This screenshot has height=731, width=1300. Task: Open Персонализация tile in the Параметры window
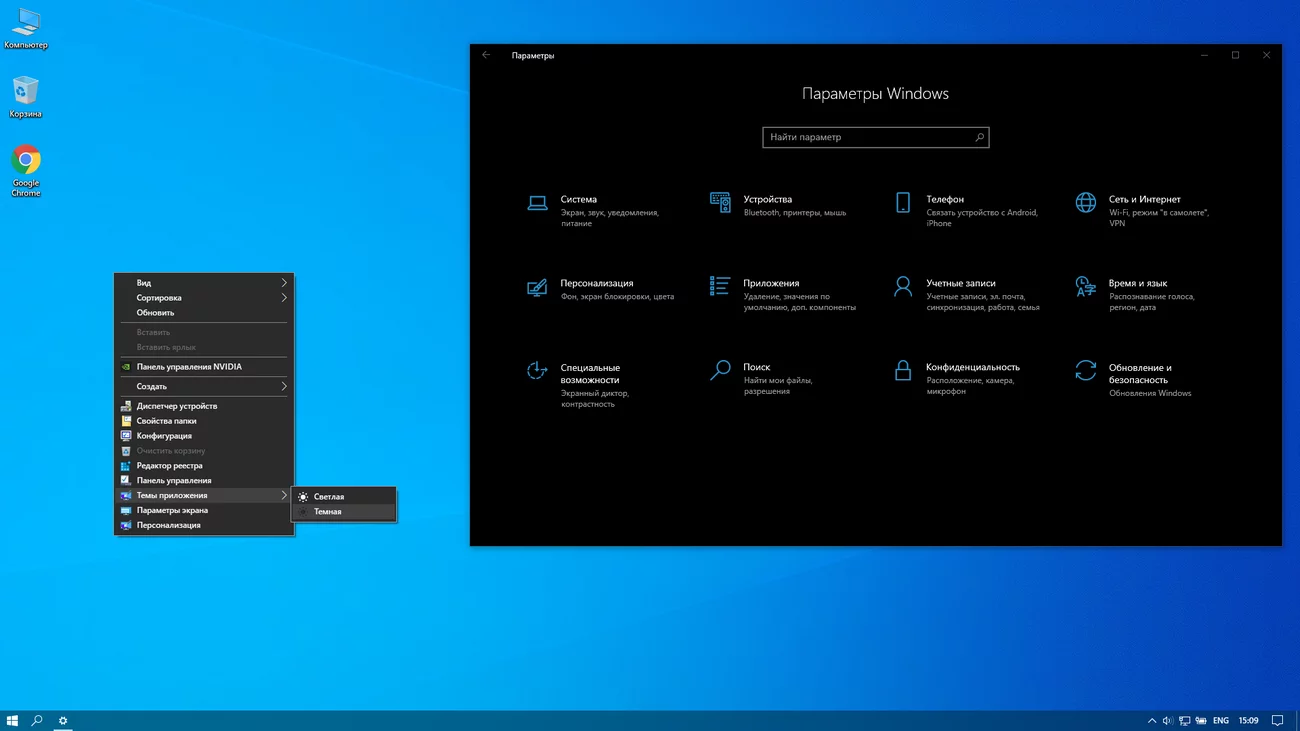tap(601, 289)
